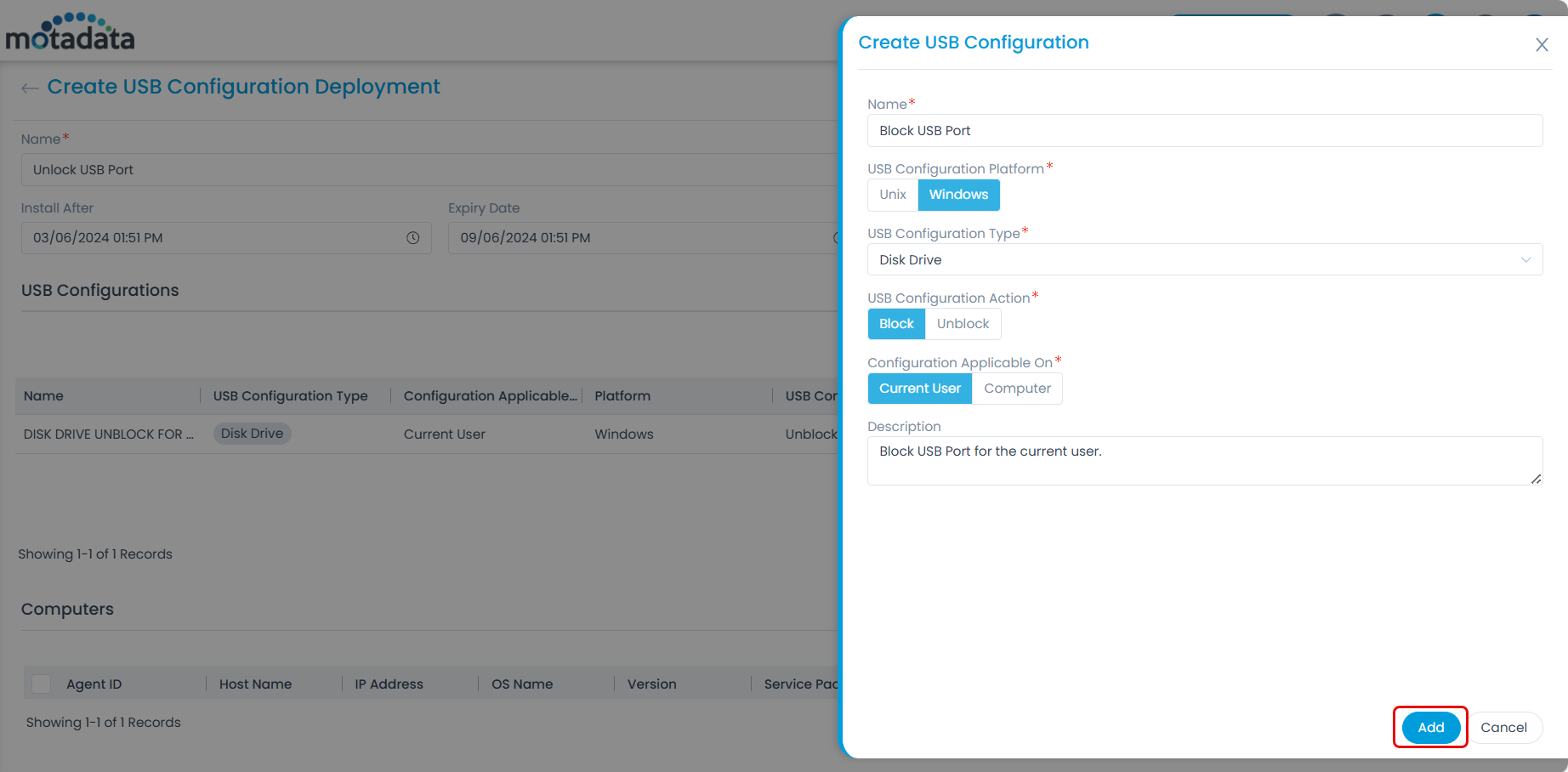Check the select-all checkbox in Computers table
Viewport: 1568px width, 772px height.
(40, 683)
